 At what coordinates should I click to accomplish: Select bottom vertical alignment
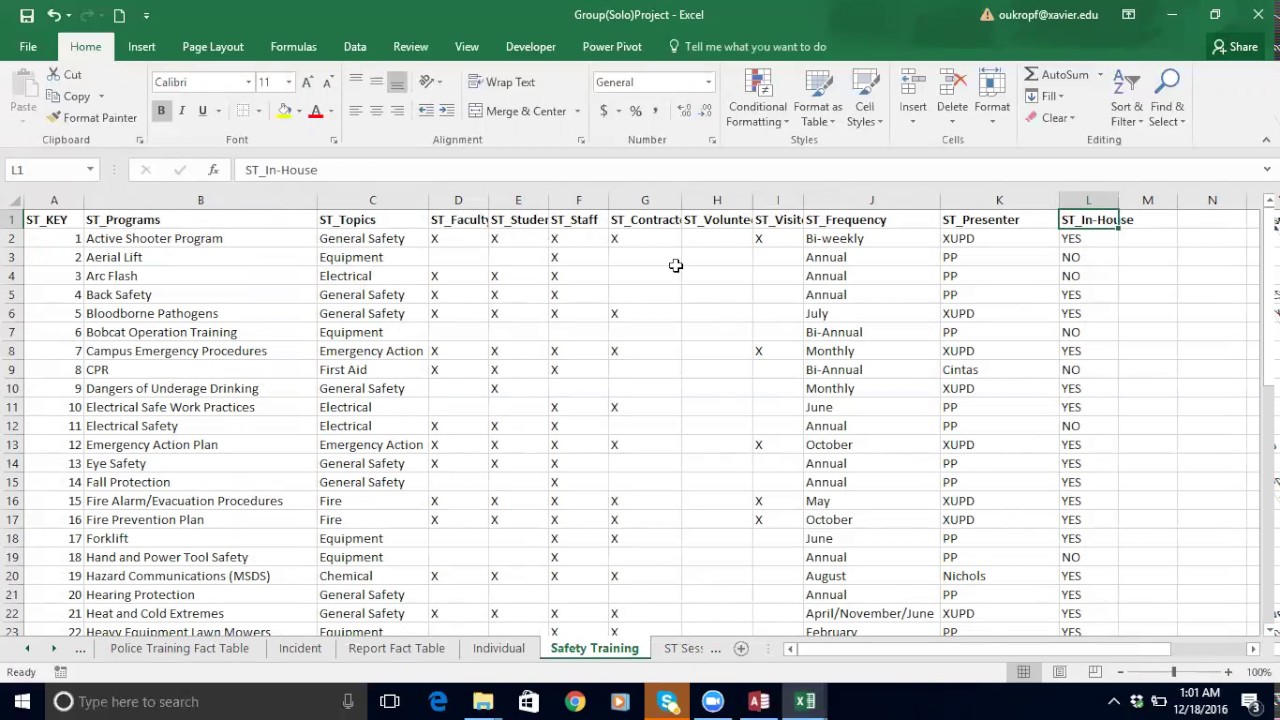click(x=397, y=82)
